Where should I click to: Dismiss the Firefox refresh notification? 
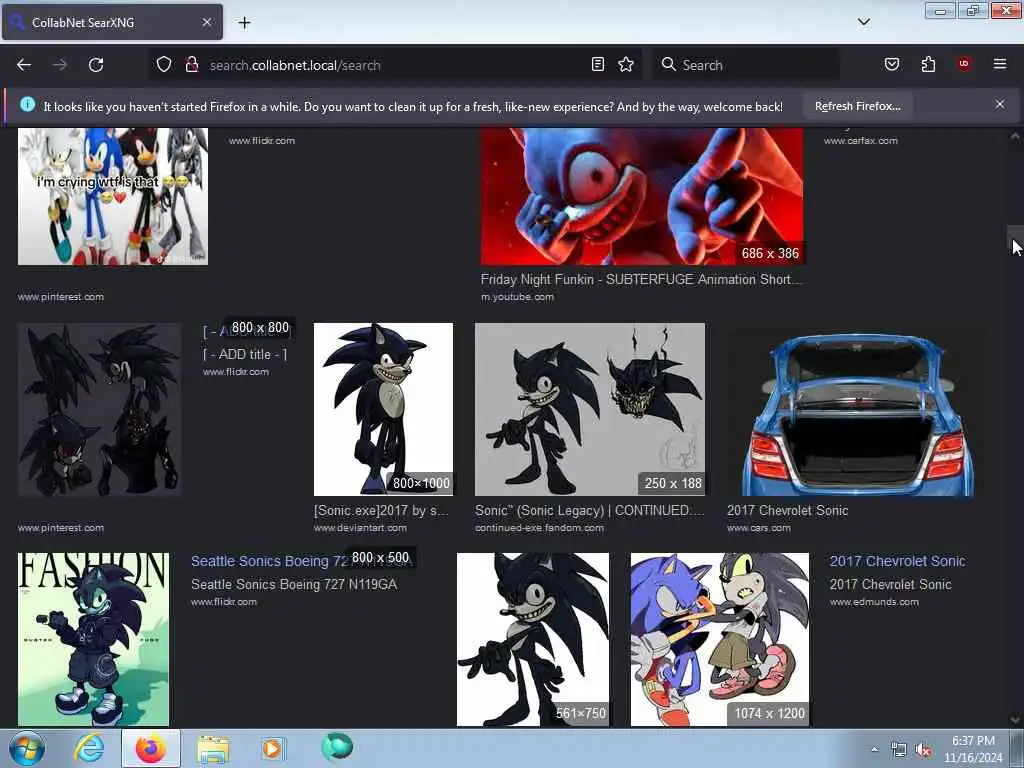[x=999, y=104]
